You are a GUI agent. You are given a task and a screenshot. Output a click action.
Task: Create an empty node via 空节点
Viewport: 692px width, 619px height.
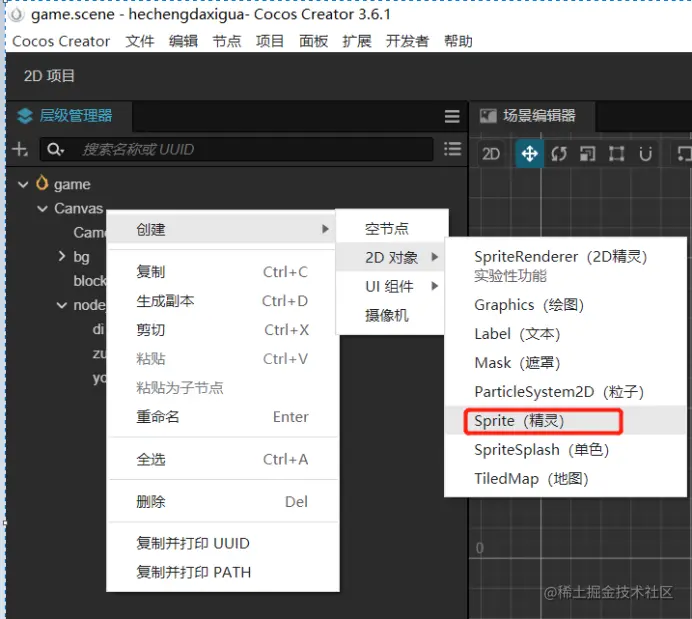[x=392, y=229]
